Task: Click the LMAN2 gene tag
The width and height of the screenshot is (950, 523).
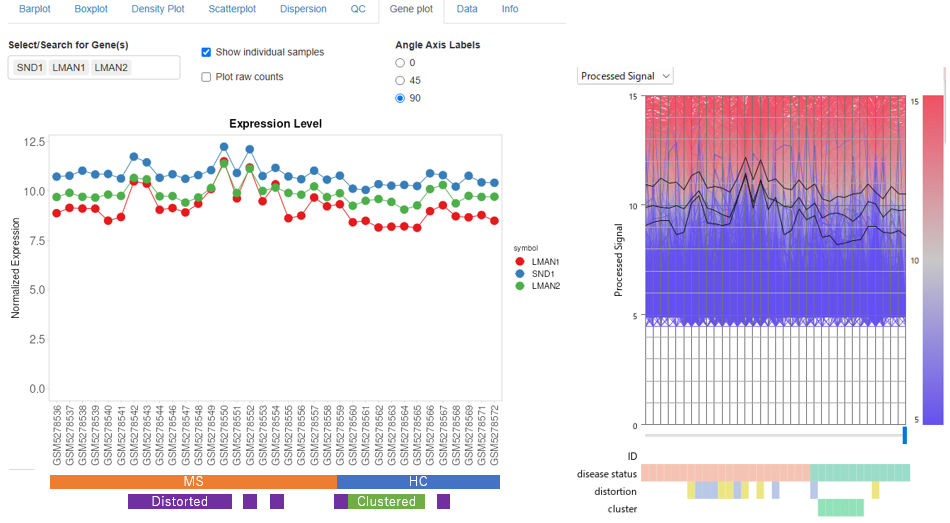Action: (x=111, y=67)
